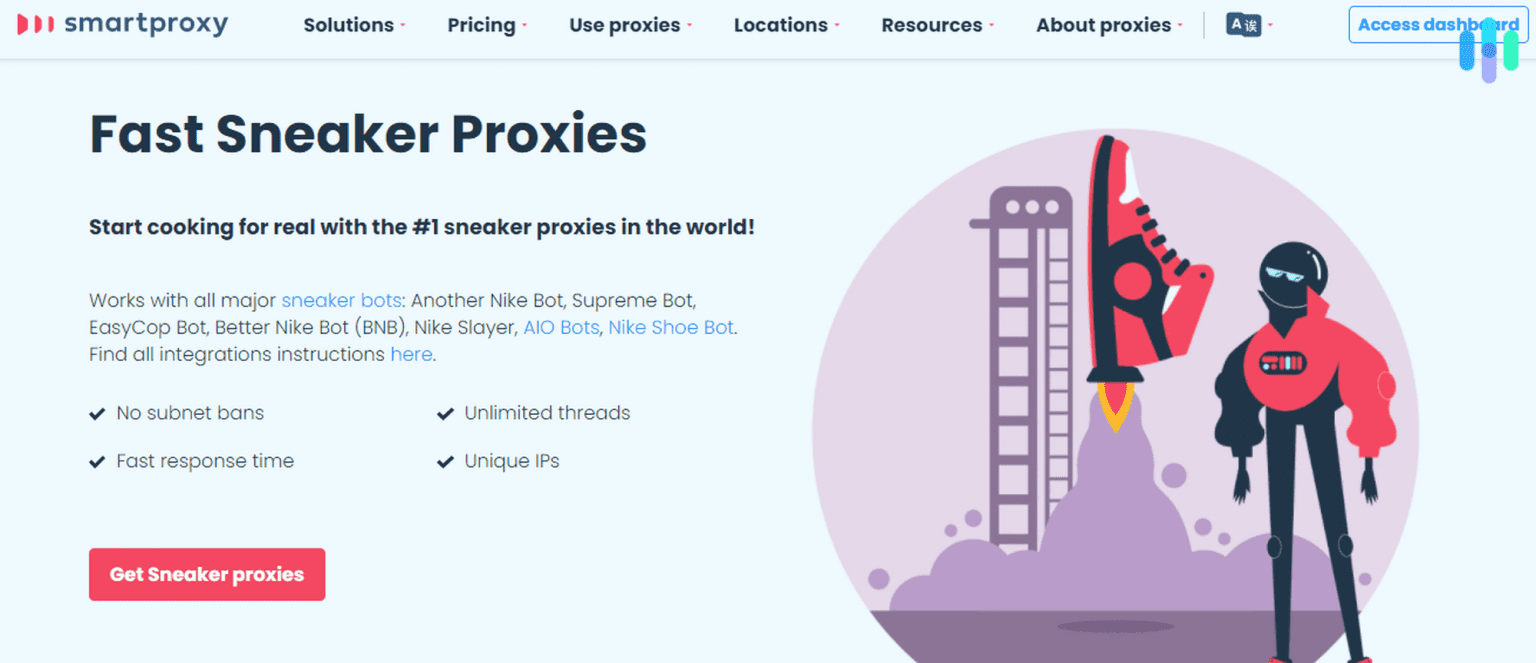The width and height of the screenshot is (1536, 663).
Task: Click the colorful bars widget near dashboard button
Action: coord(1490,46)
